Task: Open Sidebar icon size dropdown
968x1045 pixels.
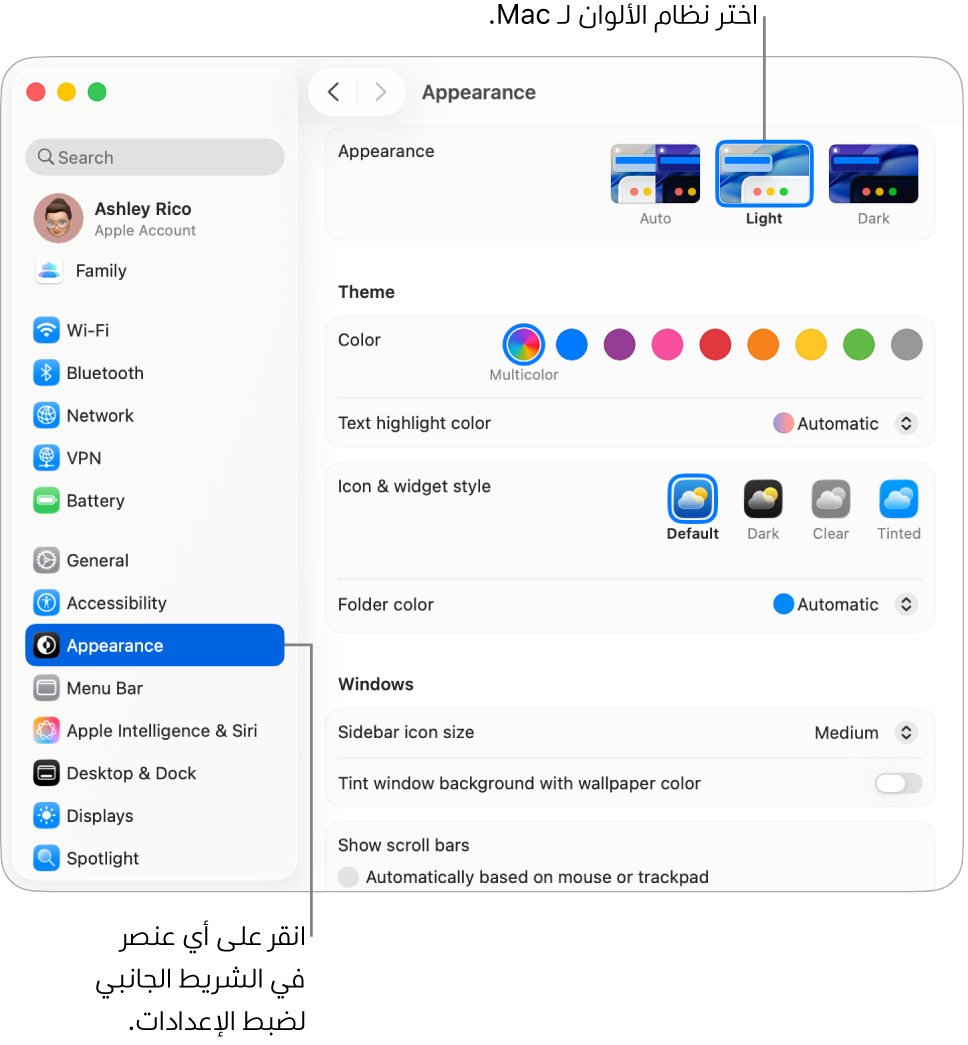Action: [x=867, y=733]
